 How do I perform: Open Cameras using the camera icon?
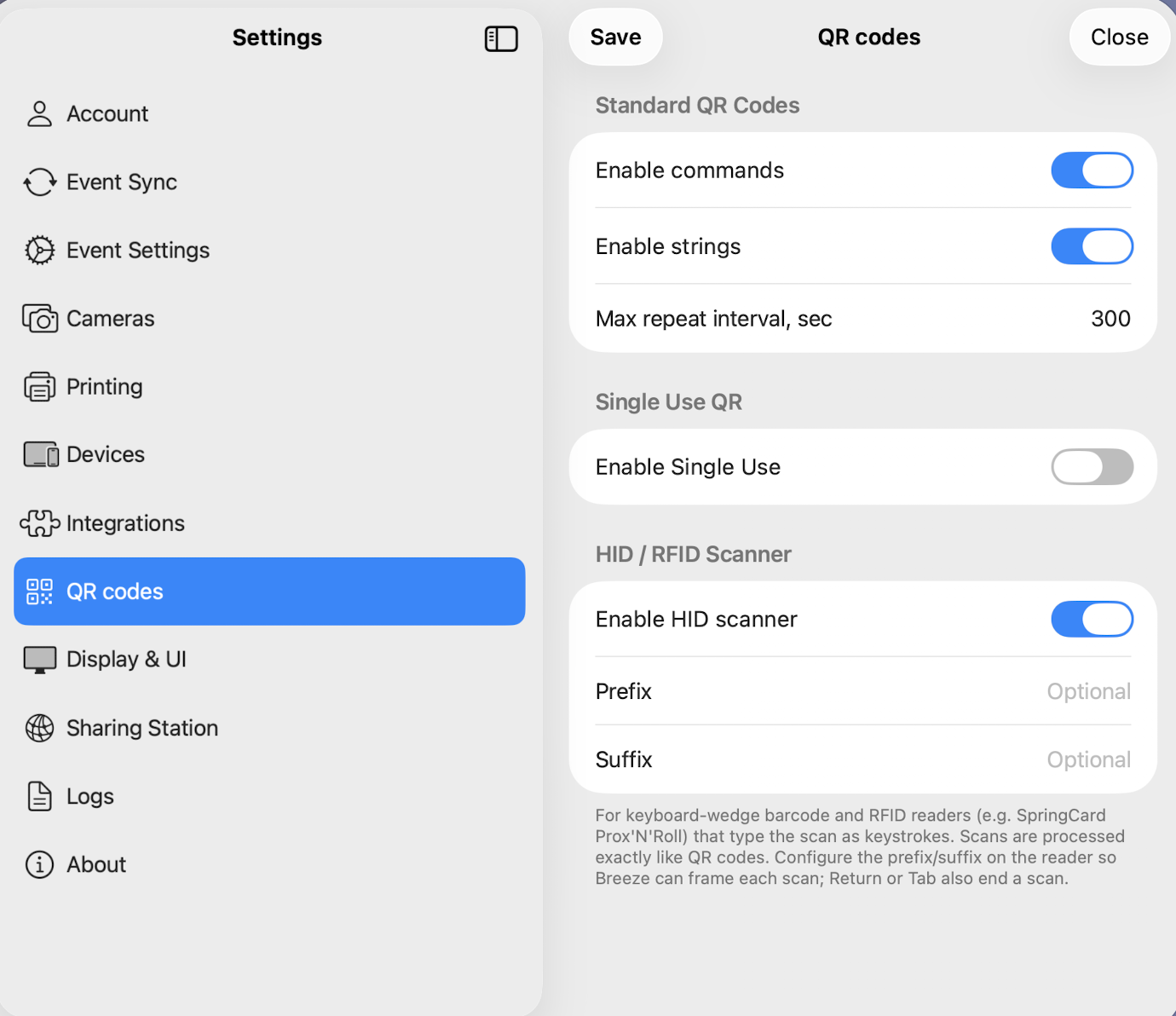tap(39, 318)
